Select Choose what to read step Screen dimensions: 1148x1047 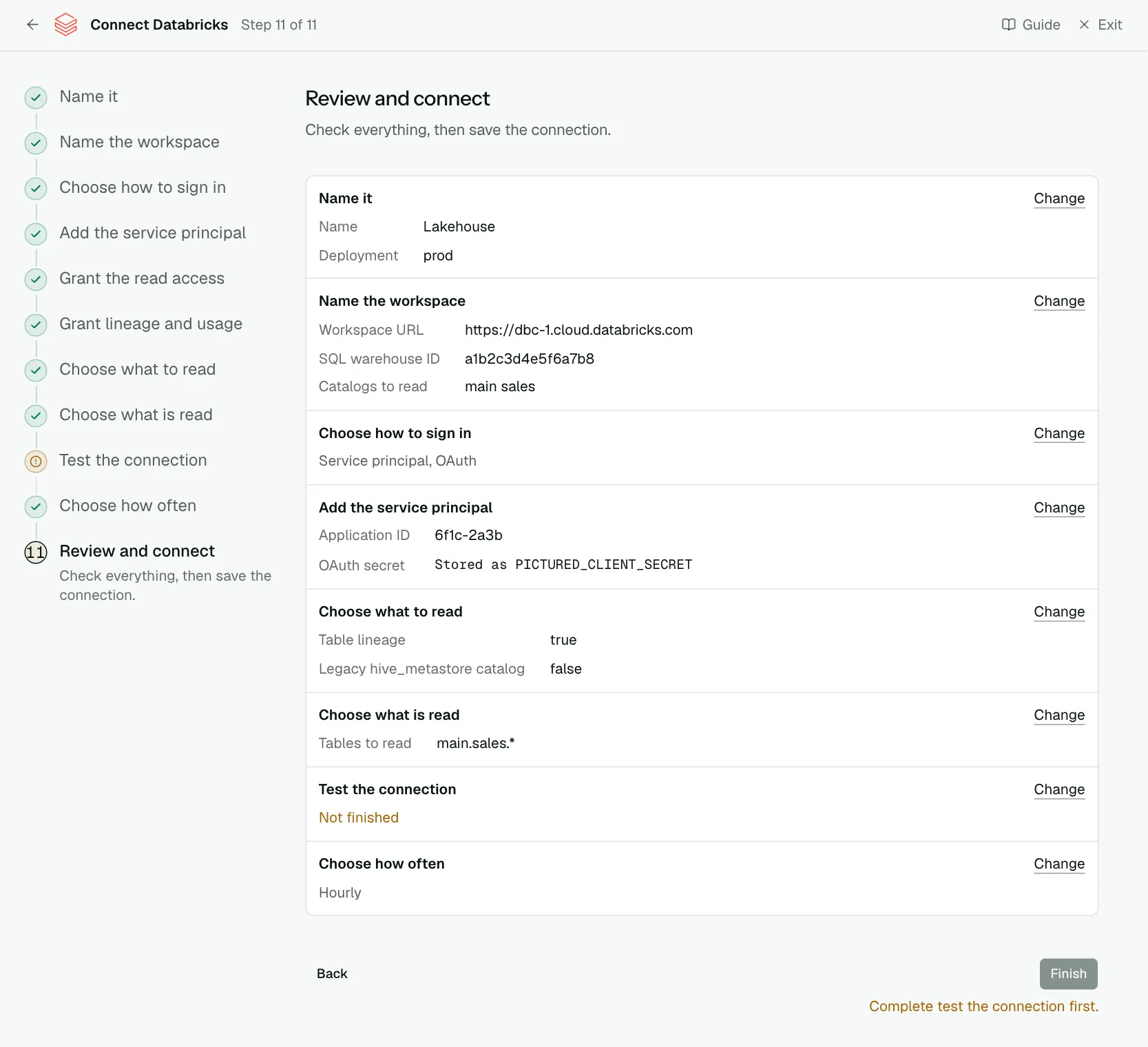[x=137, y=369]
